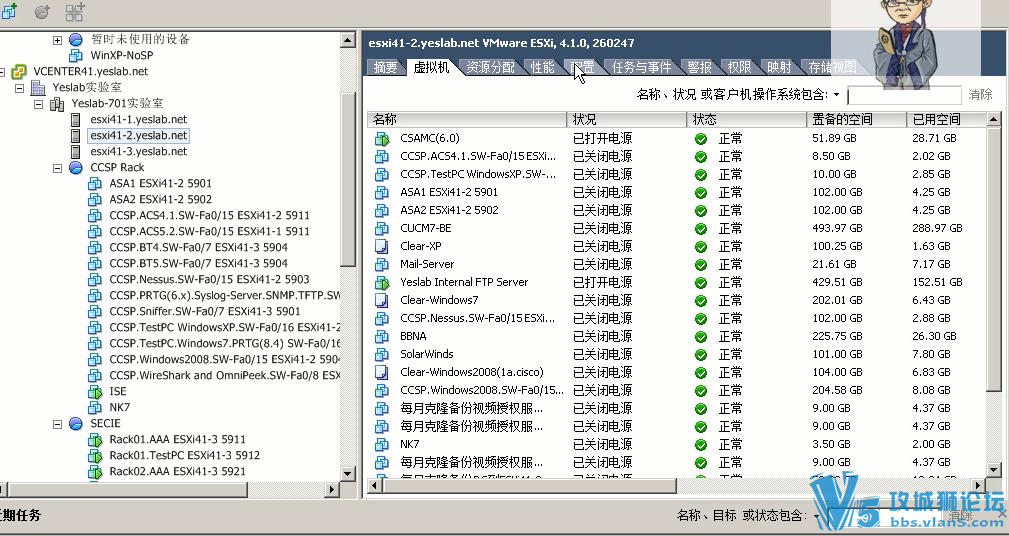Screen dimensions: 1009x536
Task: Collapse the Yeslab-701实验室 cluster node
Action: [39, 104]
